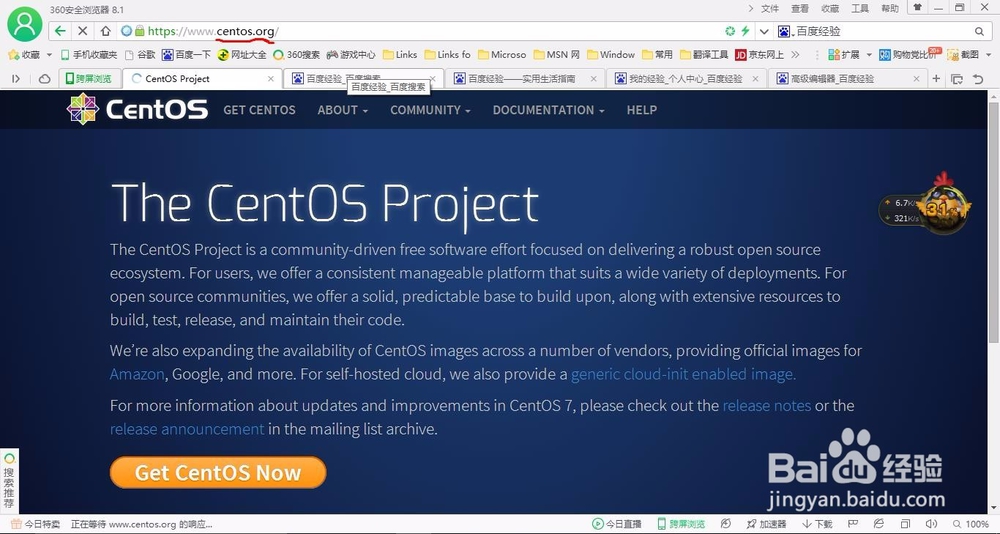Image resolution: width=1000 pixels, height=534 pixels.
Task: Expand the COMMUNITY dropdown menu
Action: (x=430, y=110)
